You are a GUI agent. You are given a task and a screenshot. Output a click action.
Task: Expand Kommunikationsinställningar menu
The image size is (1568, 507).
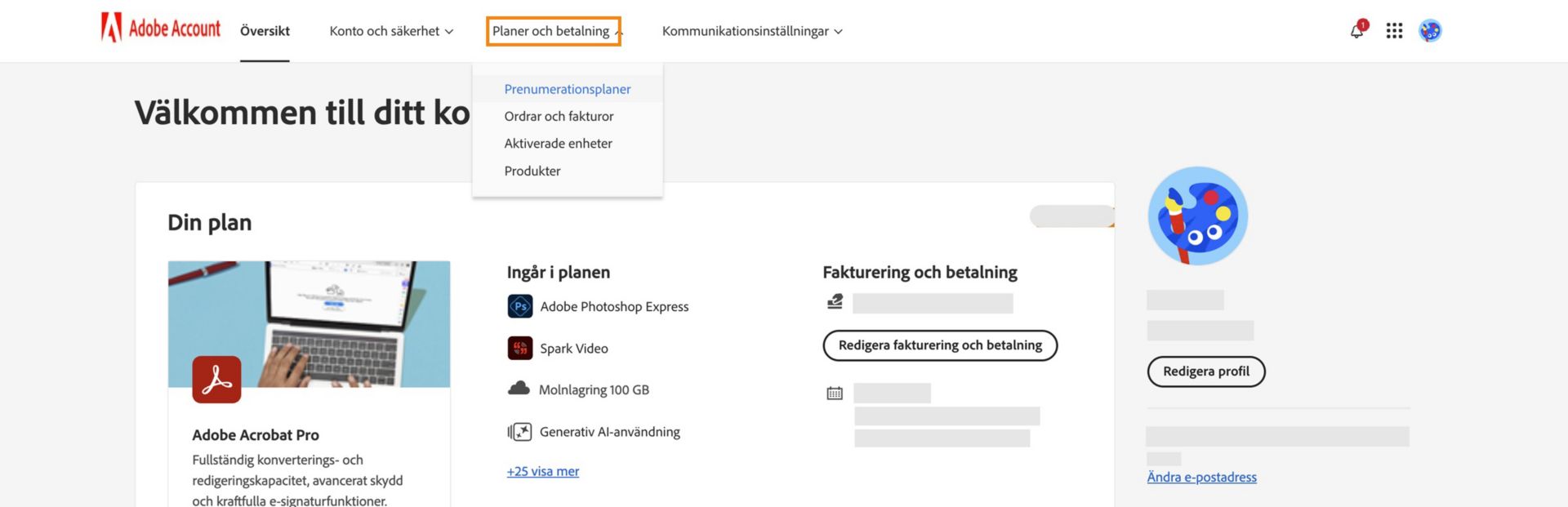click(752, 31)
